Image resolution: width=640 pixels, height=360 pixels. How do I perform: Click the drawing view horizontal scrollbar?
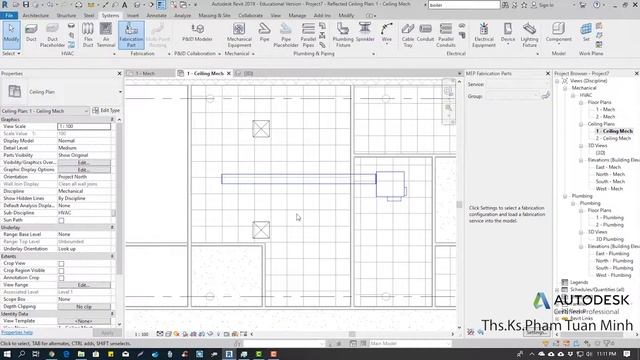click(352, 334)
